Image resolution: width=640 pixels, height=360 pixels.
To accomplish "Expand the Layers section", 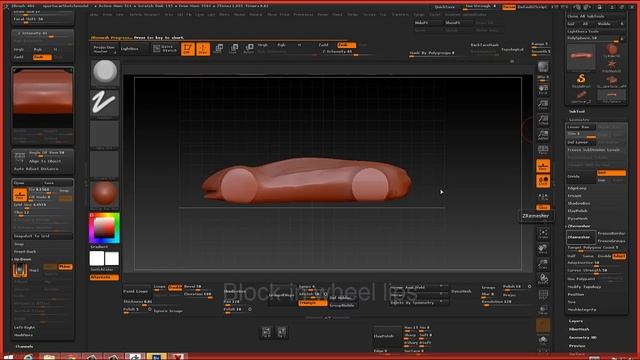I will pos(576,321).
